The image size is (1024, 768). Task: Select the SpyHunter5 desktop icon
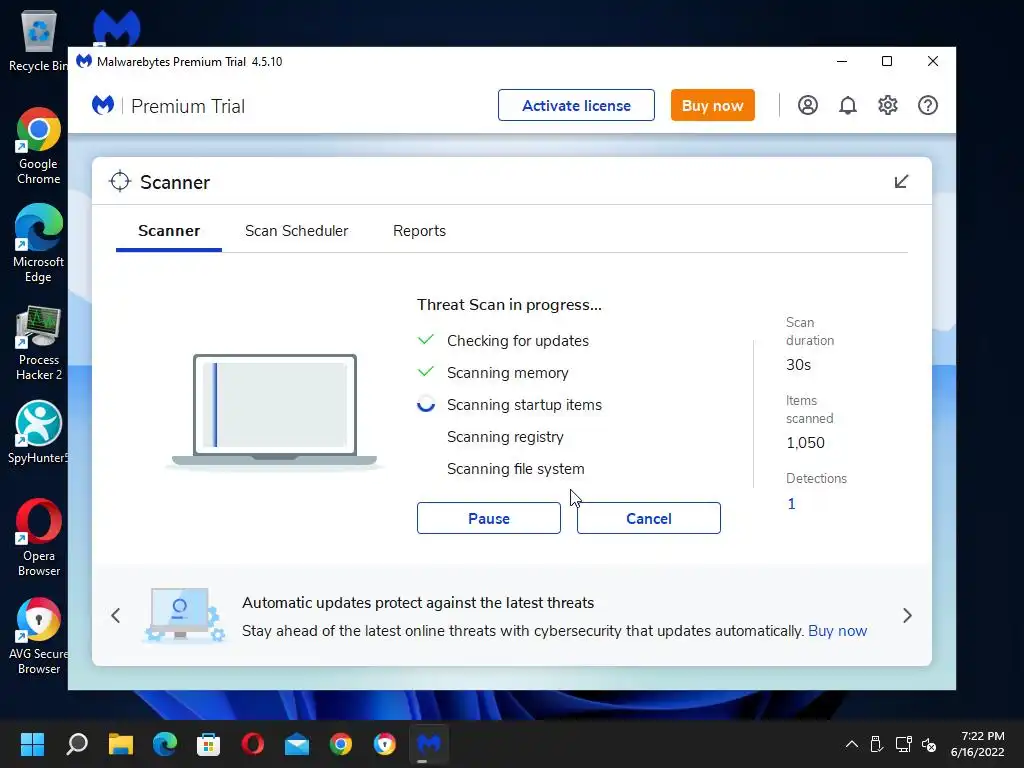(x=39, y=432)
